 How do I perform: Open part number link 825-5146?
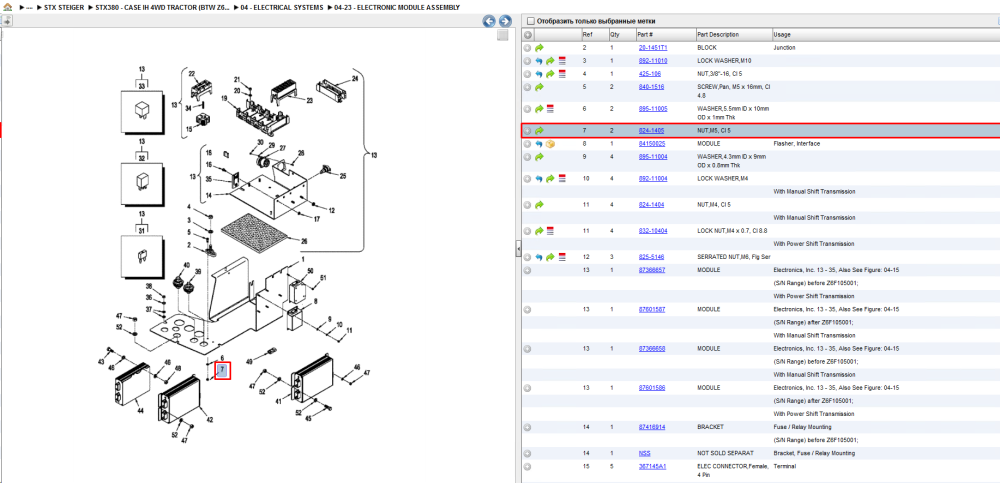click(x=652, y=257)
